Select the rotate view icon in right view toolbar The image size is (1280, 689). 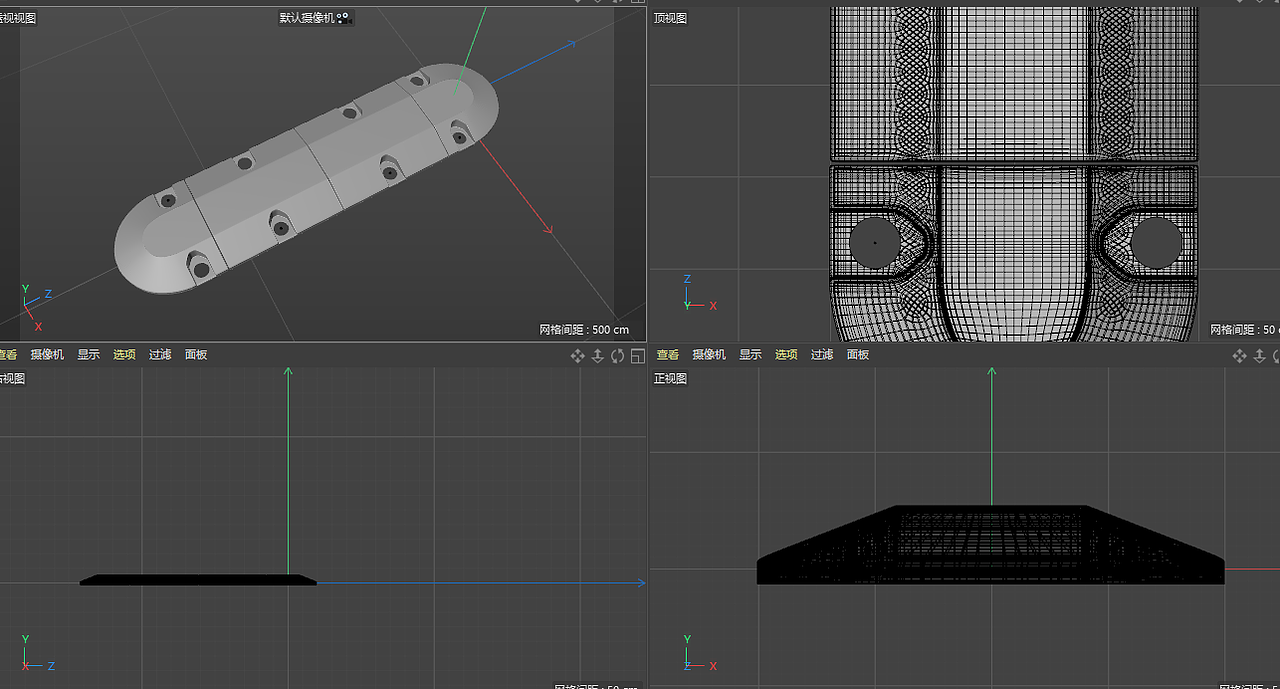click(618, 356)
